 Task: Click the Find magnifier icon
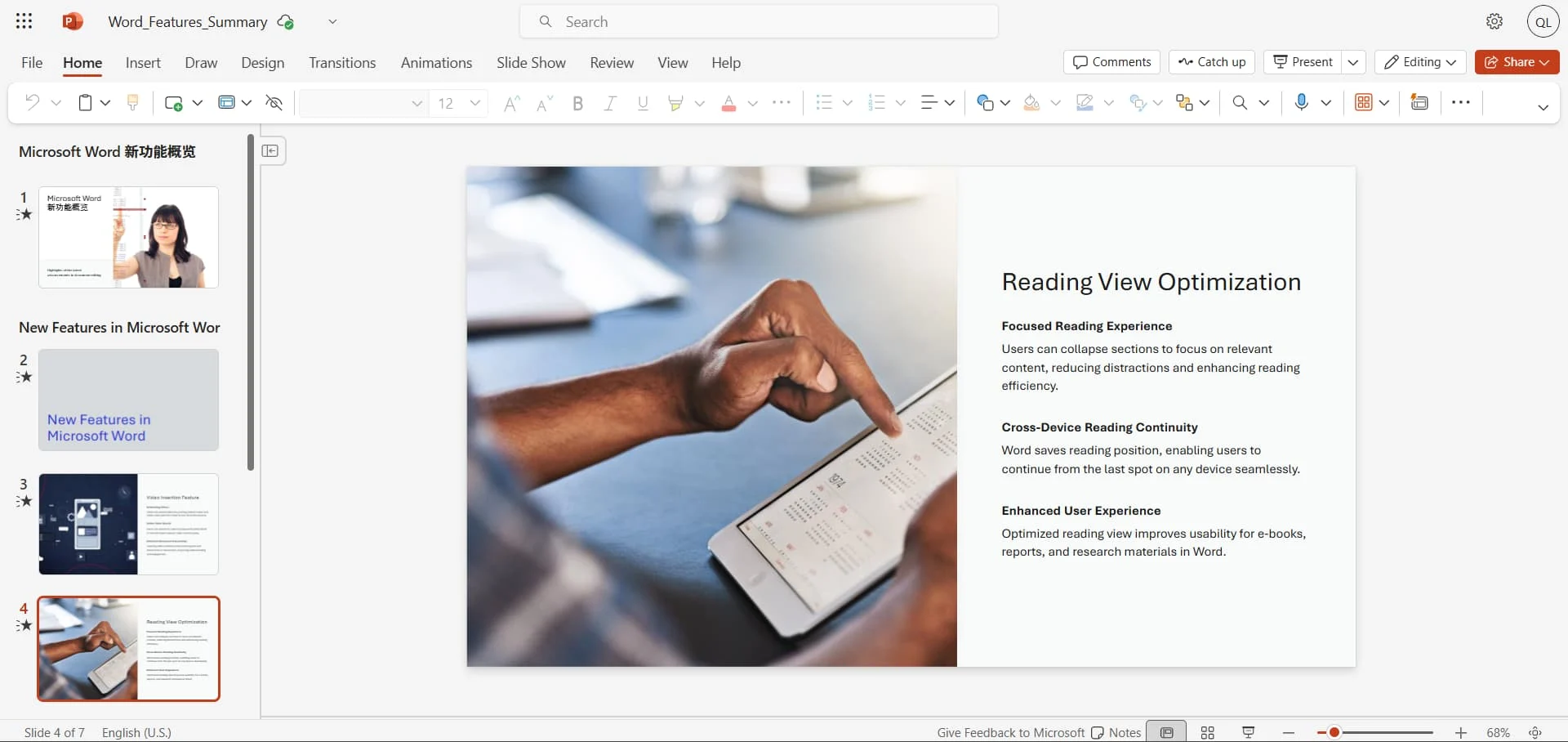pos(1240,102)
